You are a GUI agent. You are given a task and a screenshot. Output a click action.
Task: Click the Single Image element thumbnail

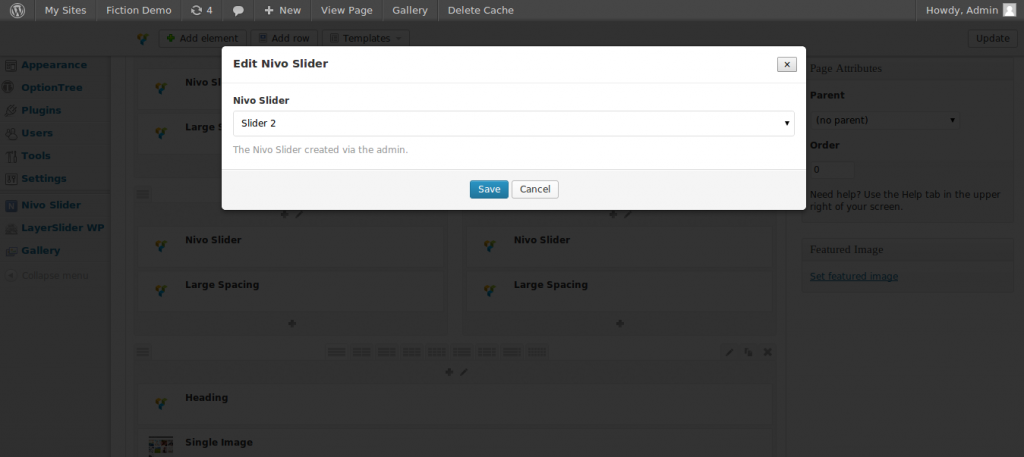click(x=161, y=446)
